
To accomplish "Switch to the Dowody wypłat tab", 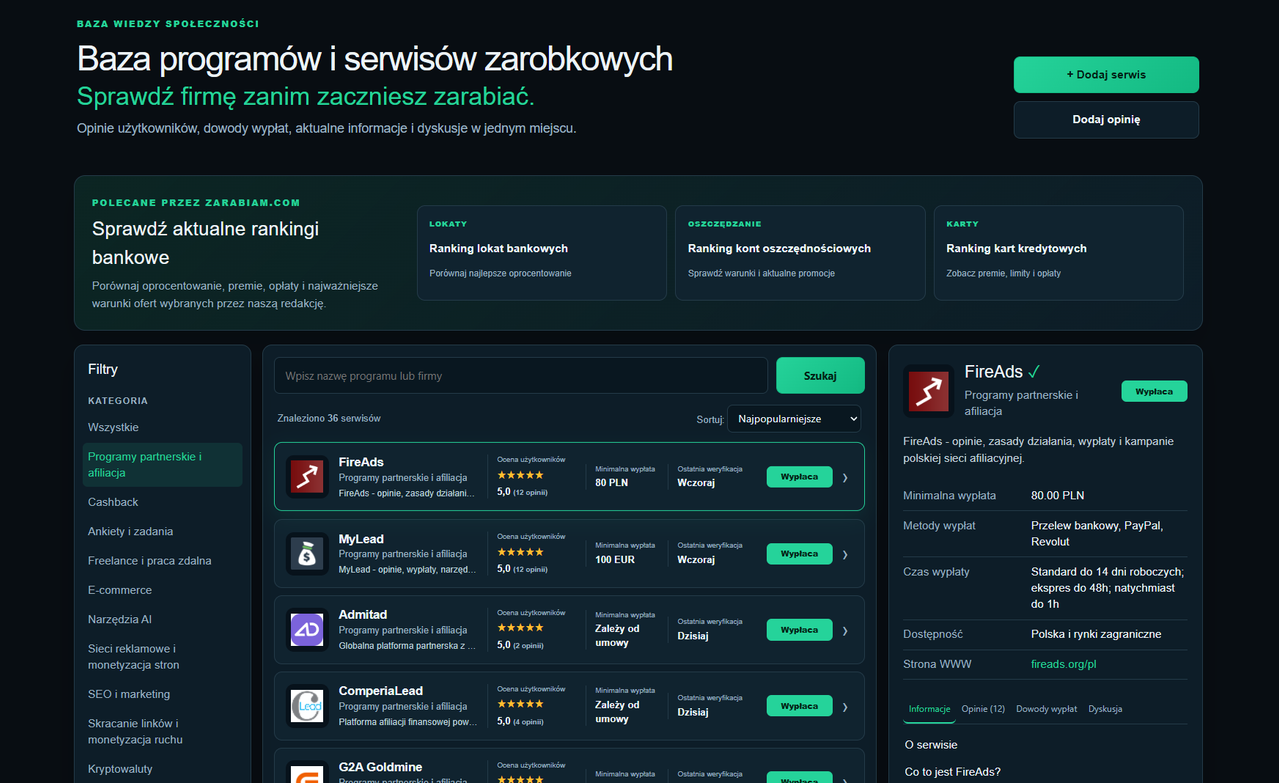I will (x=1046, y=709).
